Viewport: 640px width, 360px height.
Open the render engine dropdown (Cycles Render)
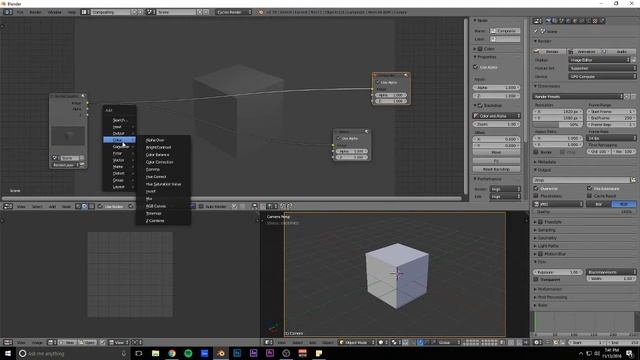pyautogui.click(x=234, y=12)
